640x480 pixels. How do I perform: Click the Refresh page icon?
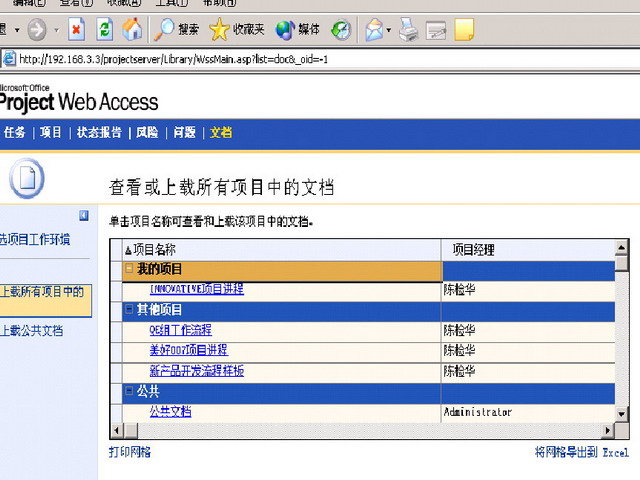click(x=104, y=30)
